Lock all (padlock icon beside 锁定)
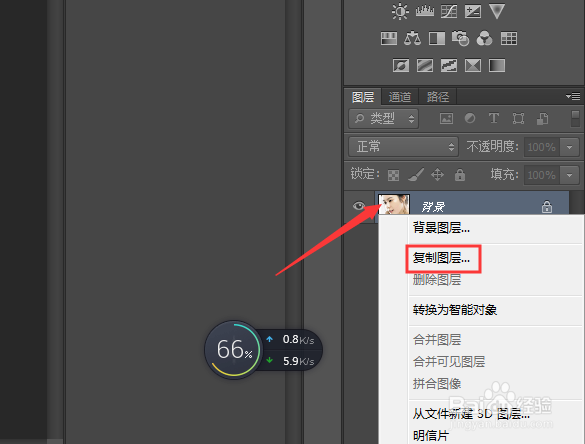Image resolution: width=585 pixels, height=444 pixels. click(x=460, y=175)
